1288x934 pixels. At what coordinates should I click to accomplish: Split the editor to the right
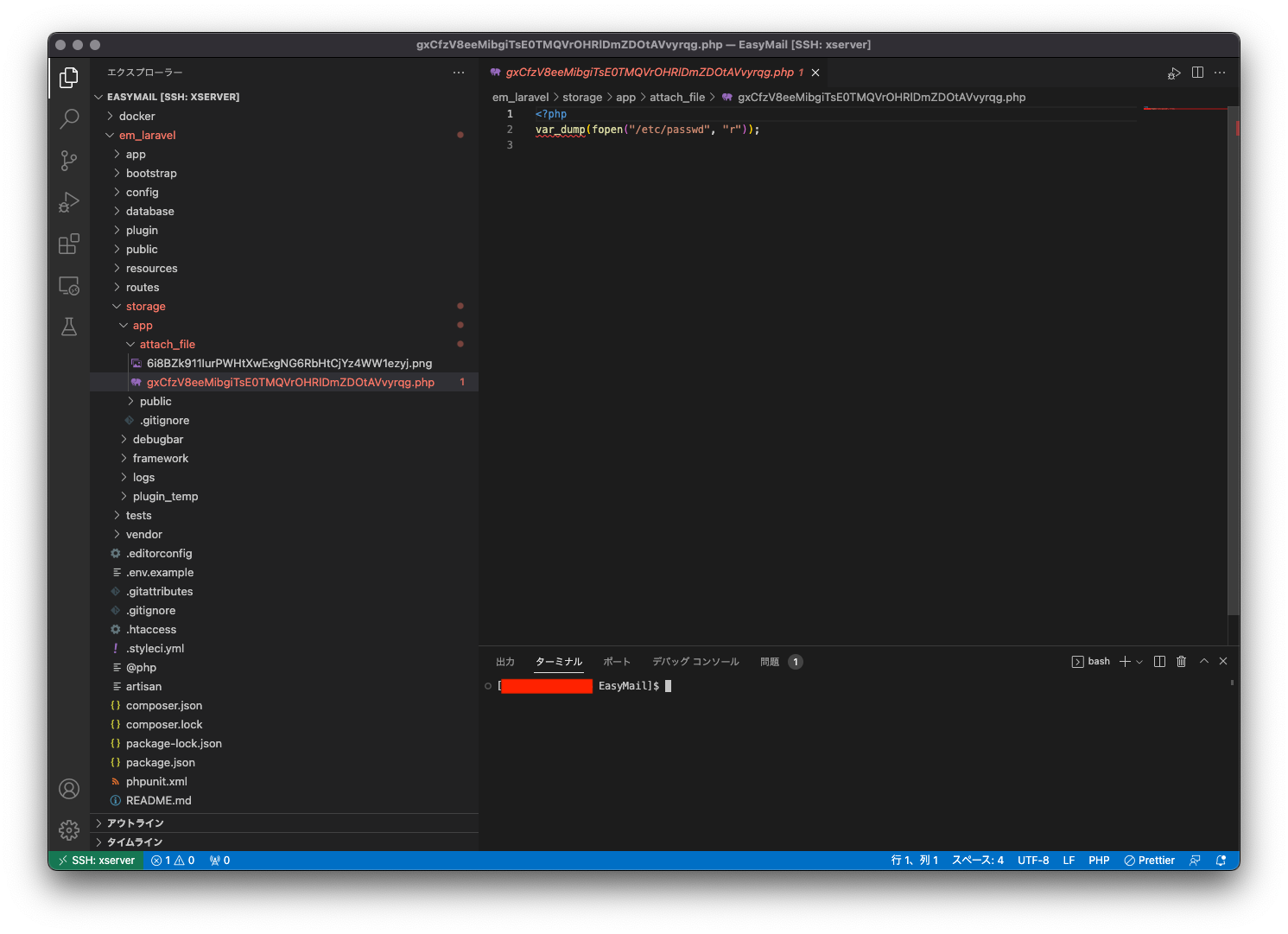click(1197, 73)
